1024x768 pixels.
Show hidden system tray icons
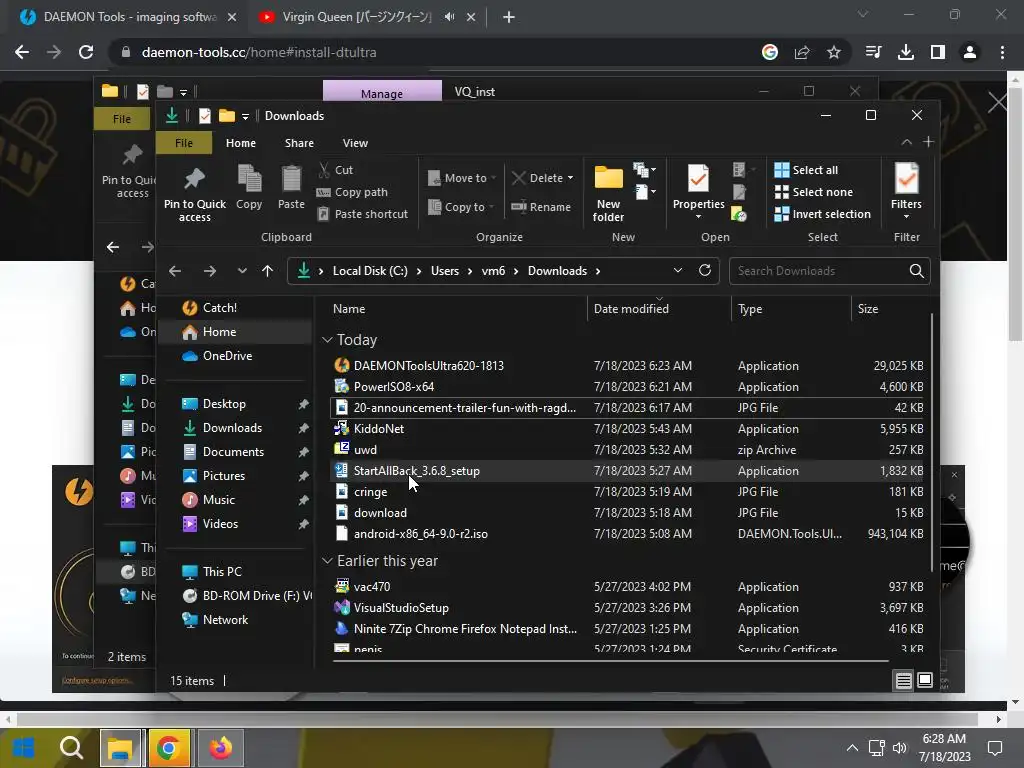point(852,748)
